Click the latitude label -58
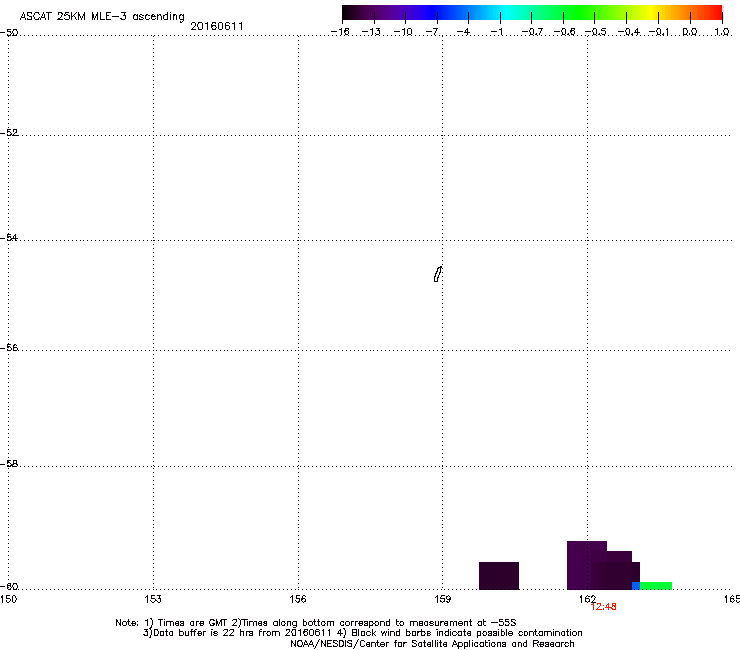This screenshot has width=740, height=650. [9, 464]
